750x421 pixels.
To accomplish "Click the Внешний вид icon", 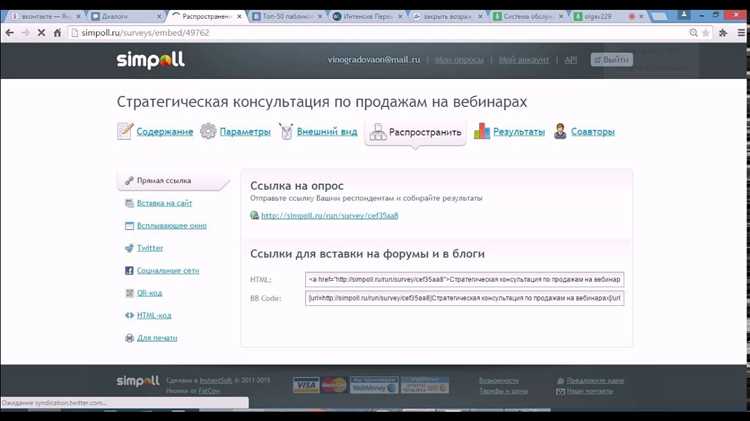I will pyautogui.click(x=286, y=131).
